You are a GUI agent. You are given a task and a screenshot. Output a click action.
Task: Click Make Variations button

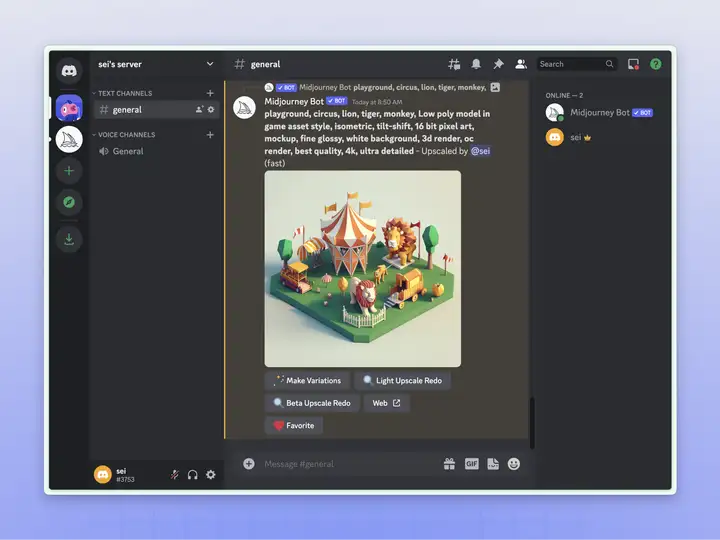(x=307, y=381)
